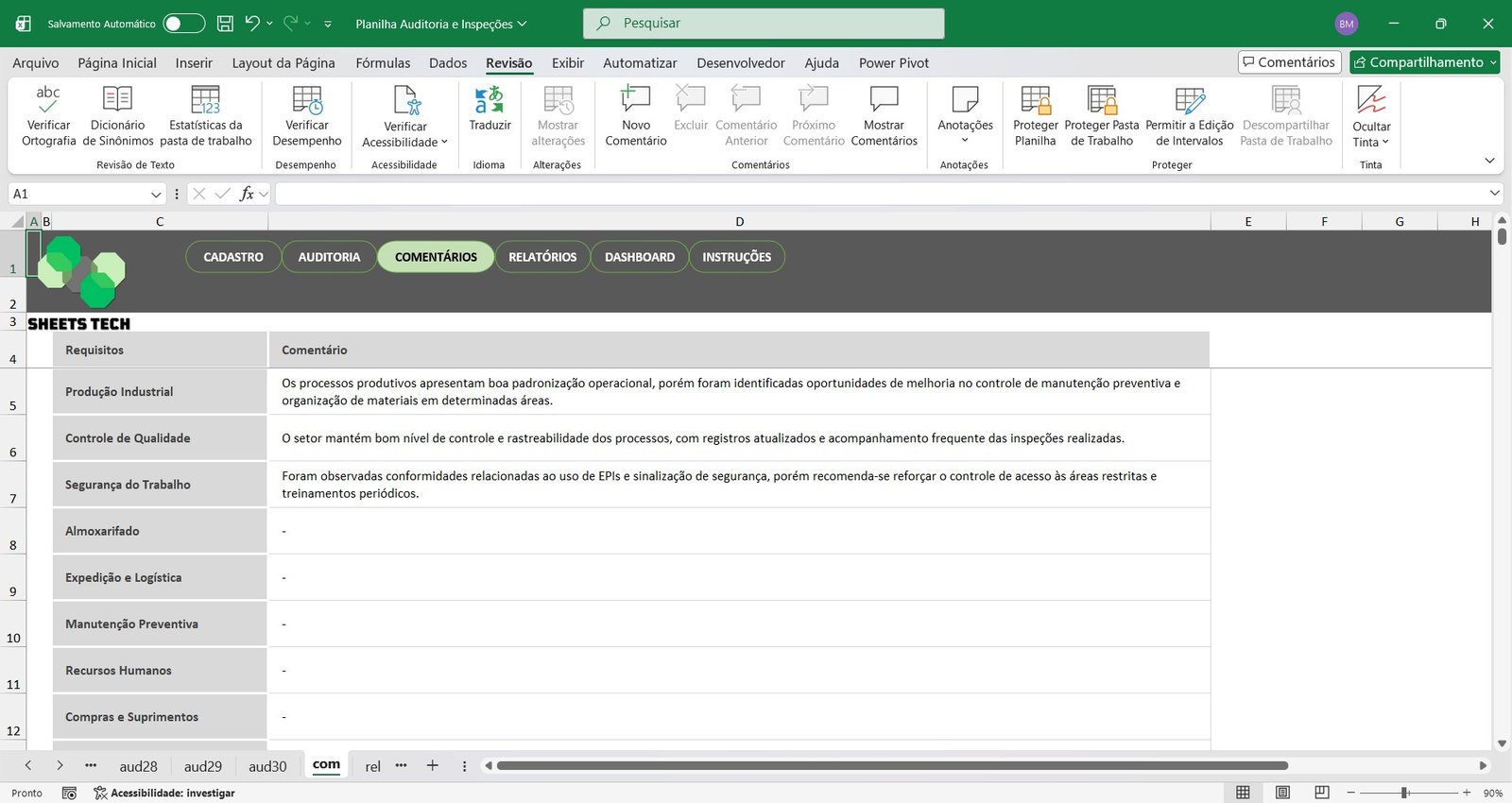Click the DASHBOARD navigation button
Image resolution: width=1512 pixels, height=803 pixels.
[640, 257]
